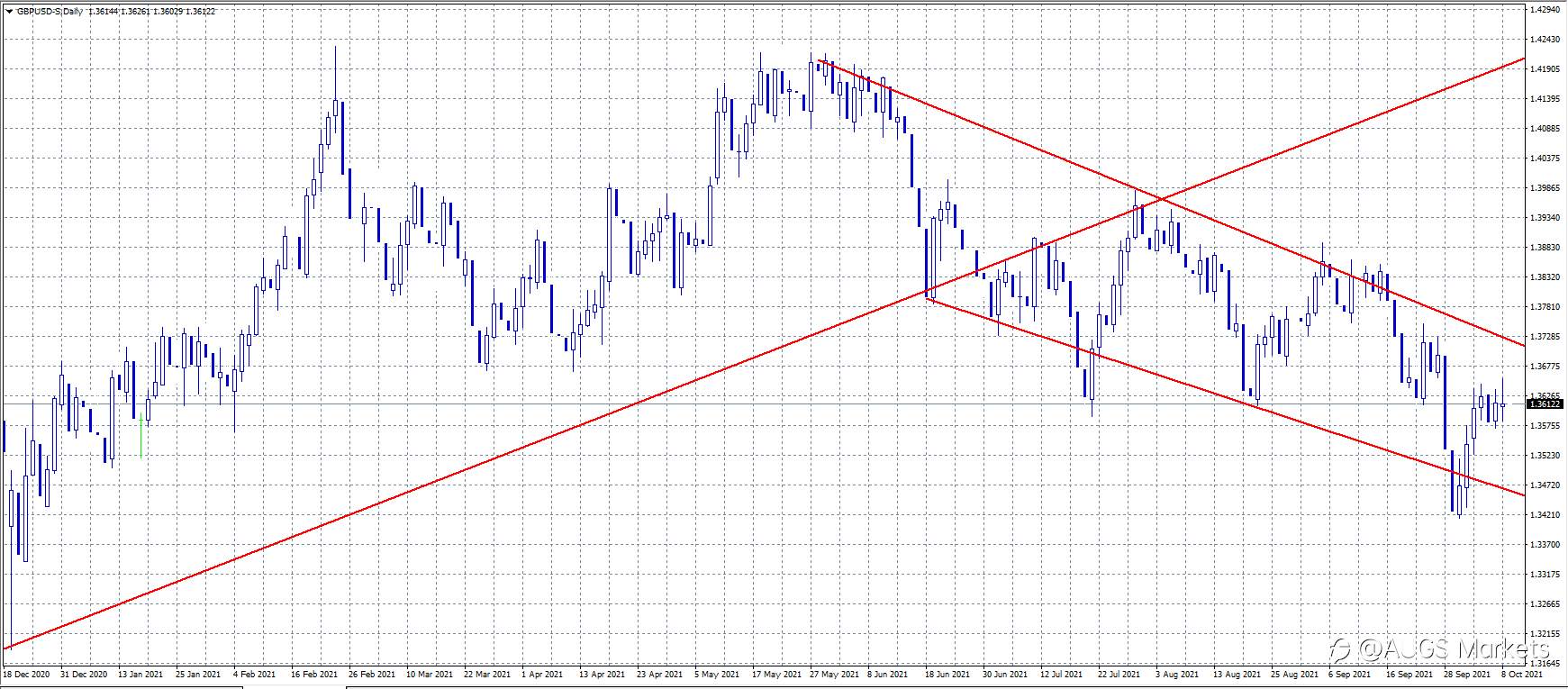Click the 1.39340 price scale label

point(1545,217)
